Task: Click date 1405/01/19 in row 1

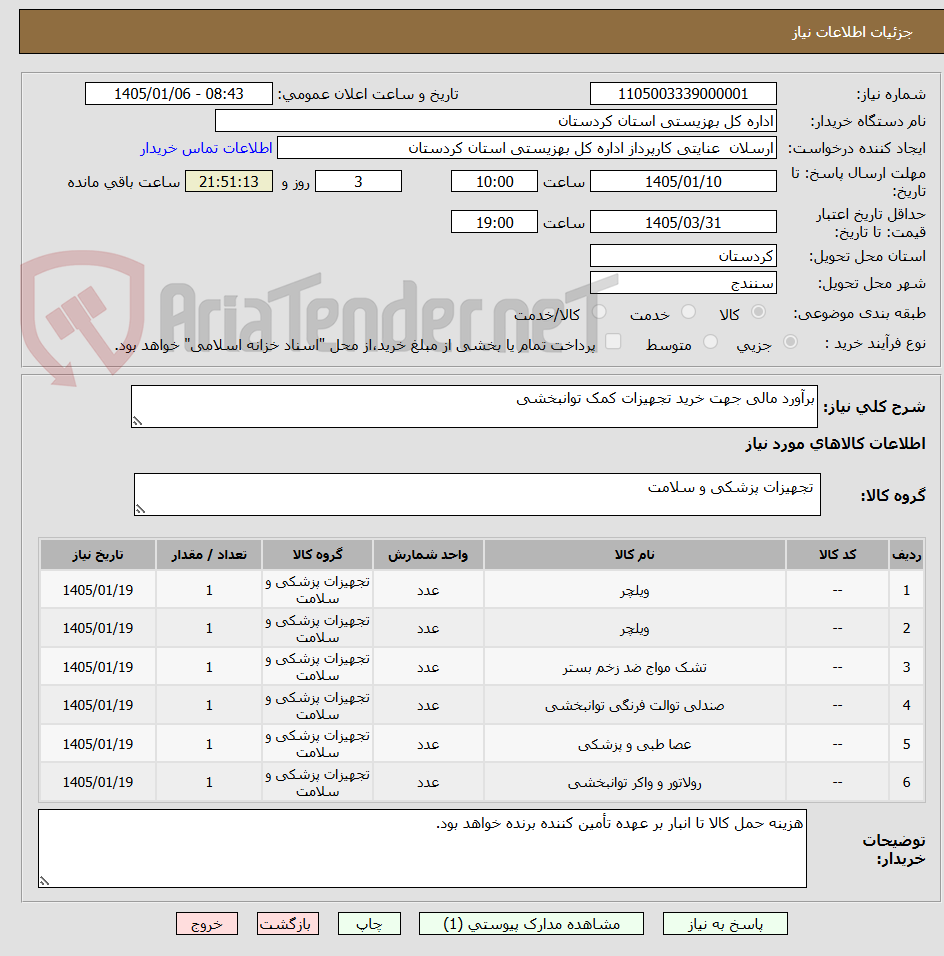Action: (98, 590)
